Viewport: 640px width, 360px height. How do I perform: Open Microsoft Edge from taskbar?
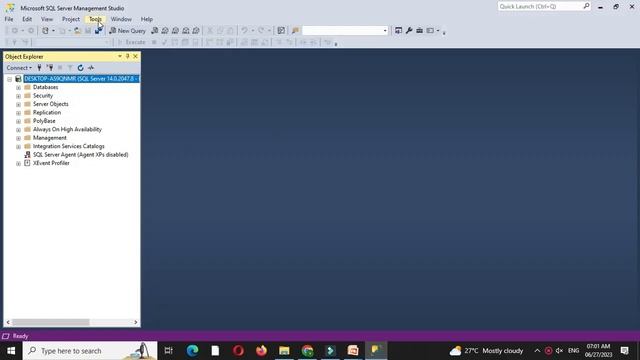click(192, 351)
